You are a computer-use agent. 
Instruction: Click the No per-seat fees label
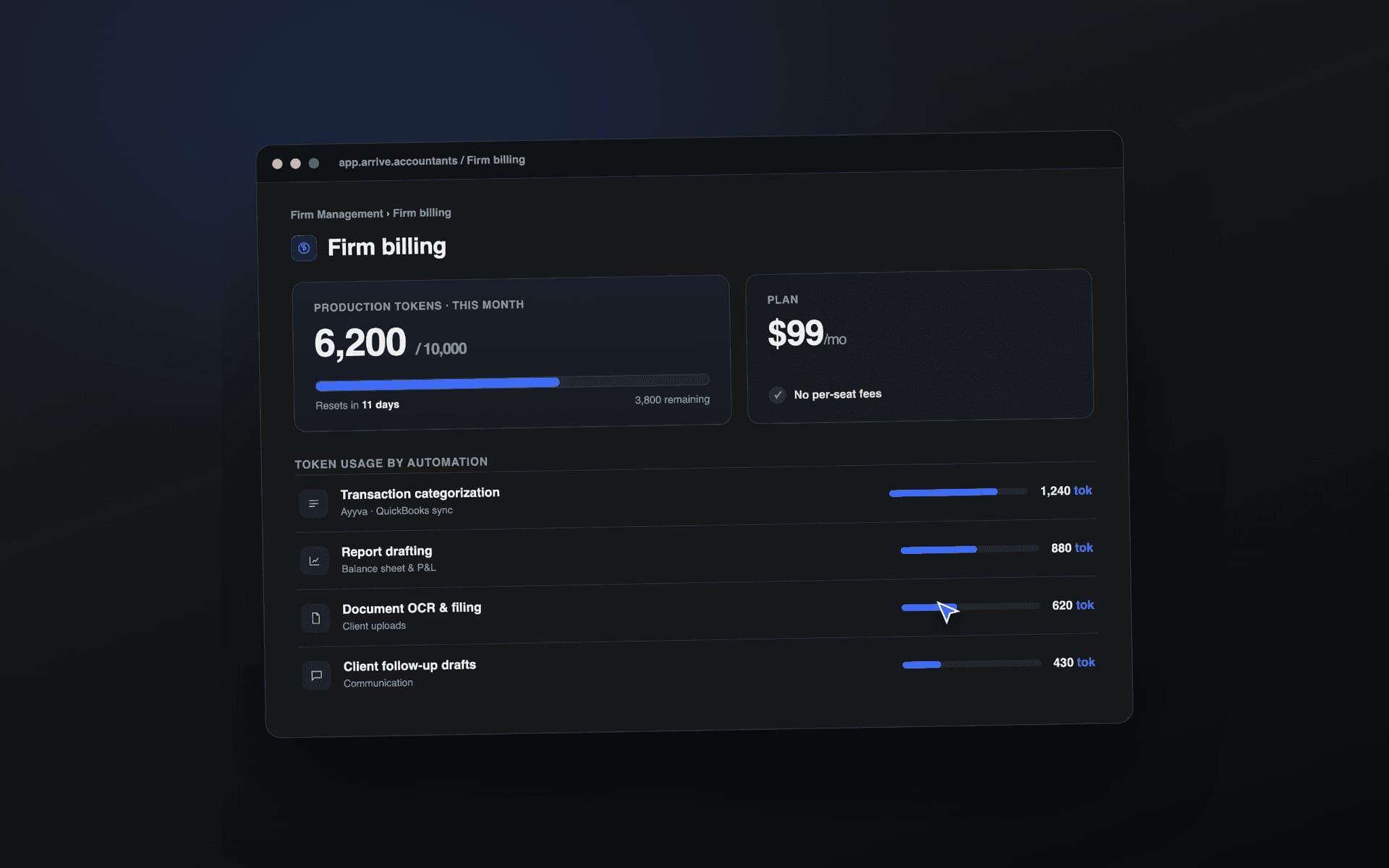(x=838, y=394)
